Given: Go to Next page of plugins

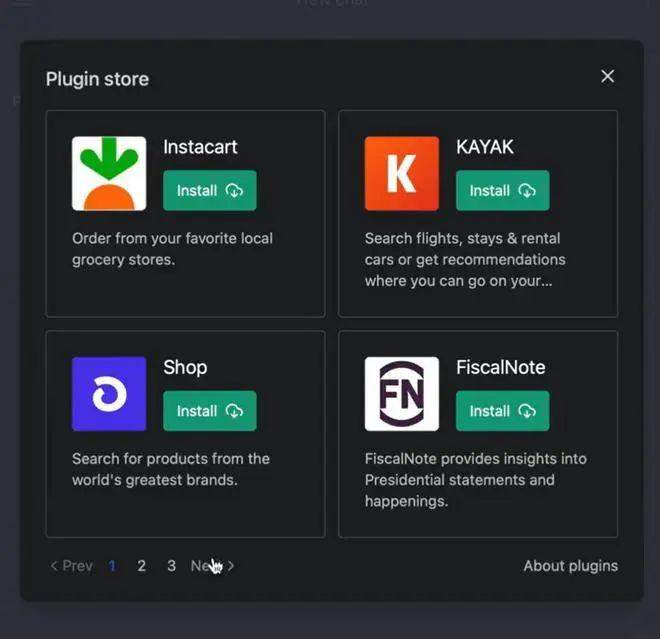Looking at the screenshot, I should pos(213,566).
